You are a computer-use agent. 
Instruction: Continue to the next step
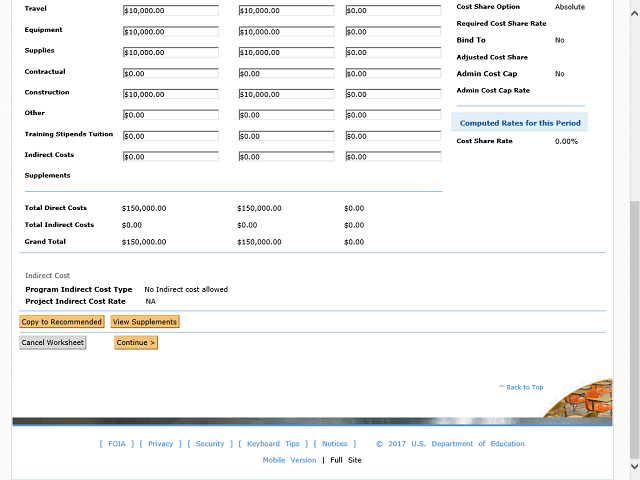[x=136, y=342]
